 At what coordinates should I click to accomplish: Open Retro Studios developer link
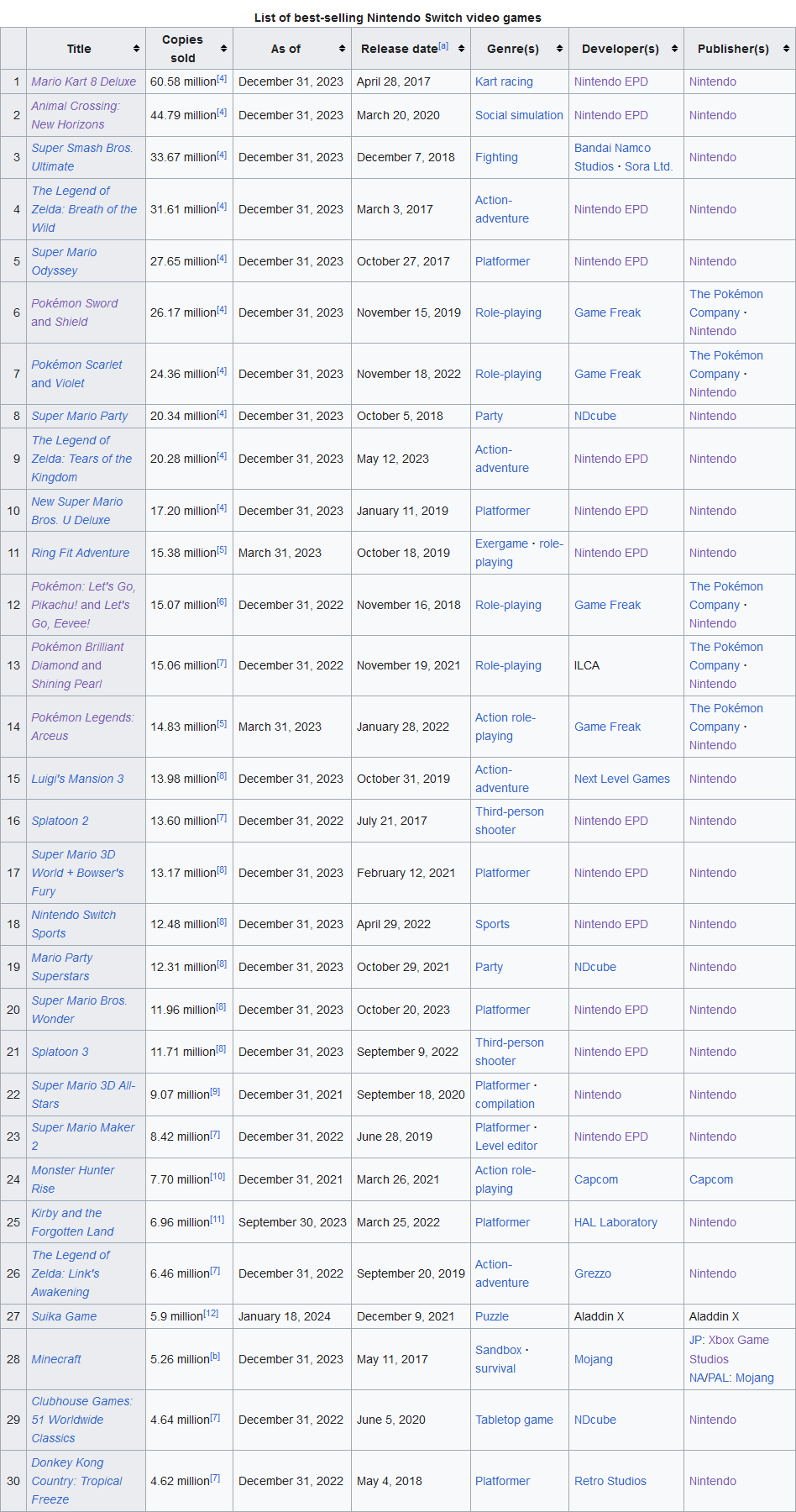click(610, 1481)
